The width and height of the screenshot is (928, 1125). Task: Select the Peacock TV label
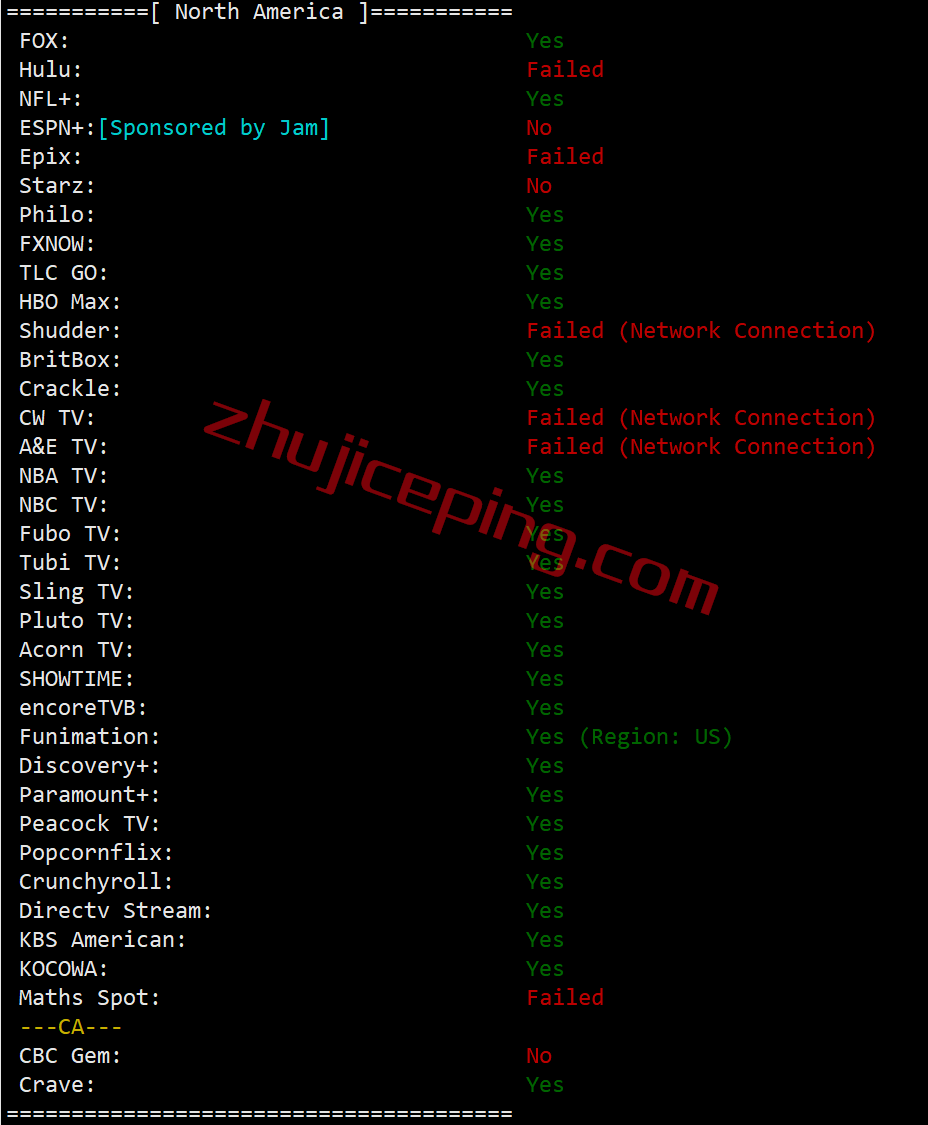[89, 824]
